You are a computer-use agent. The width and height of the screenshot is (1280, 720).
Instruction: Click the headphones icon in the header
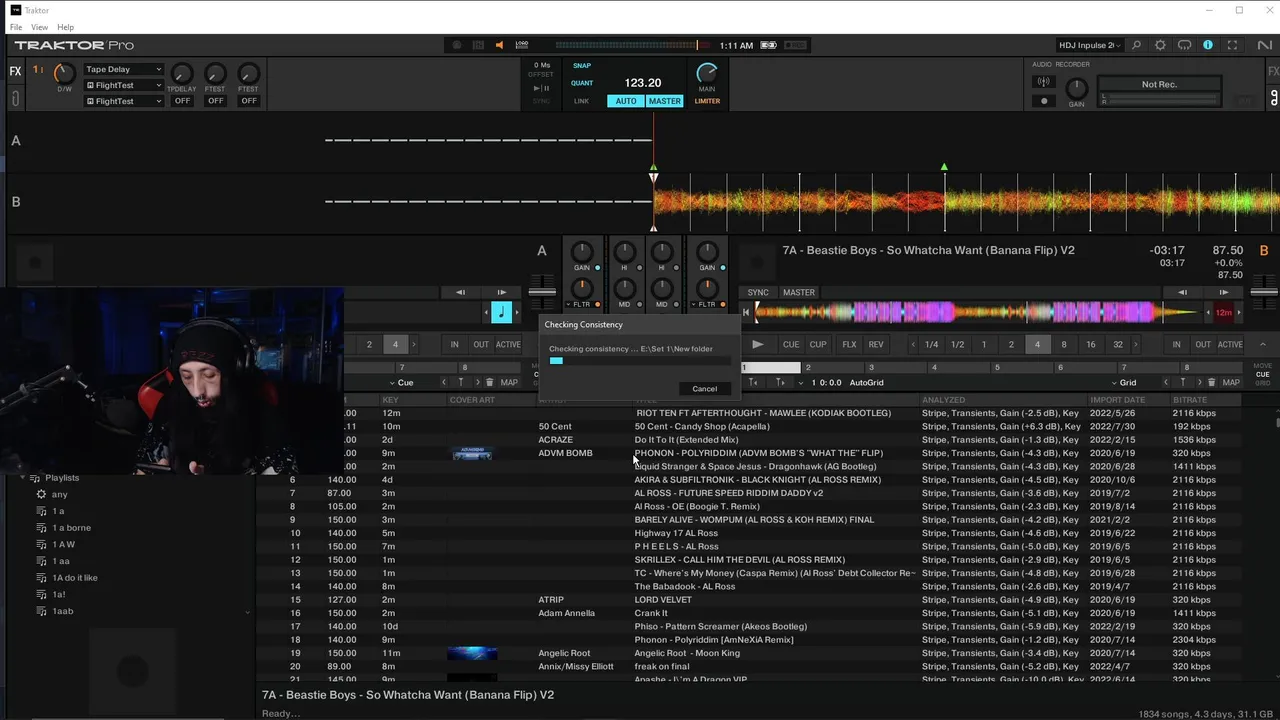pyautogui.click(x=1184, y=45)
